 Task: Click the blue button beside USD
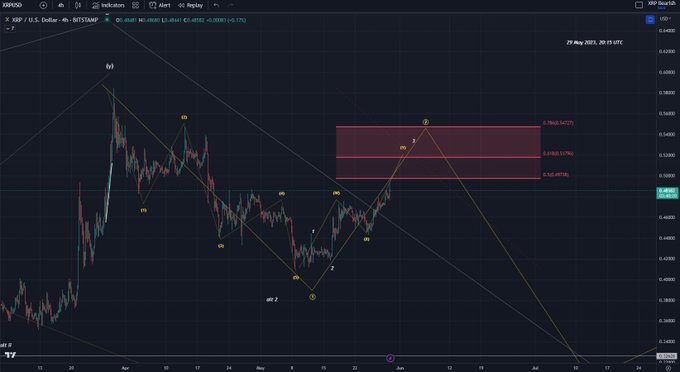click(650, 19)
